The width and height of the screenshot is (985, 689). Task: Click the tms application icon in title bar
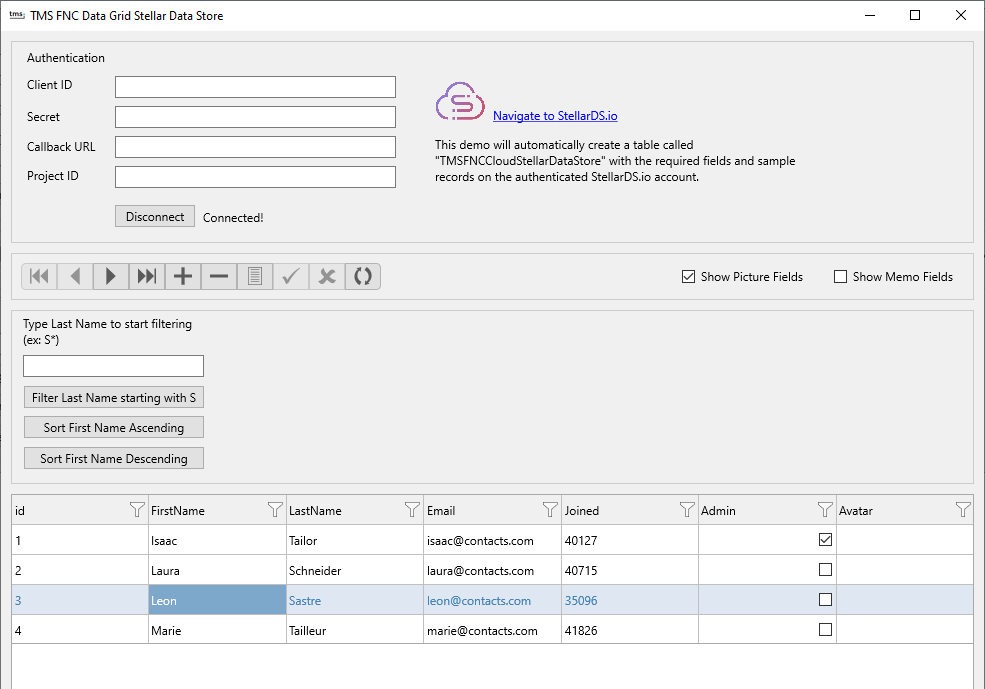17,15
